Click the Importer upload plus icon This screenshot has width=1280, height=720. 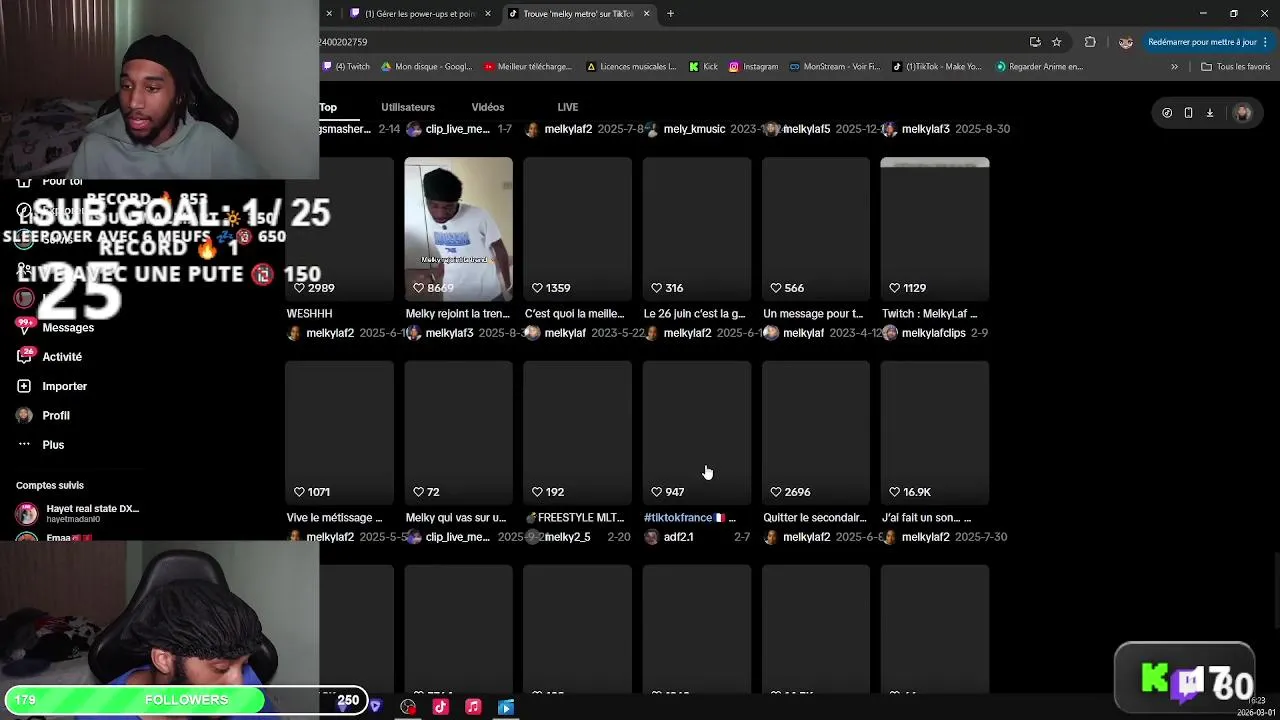[24, 386]
